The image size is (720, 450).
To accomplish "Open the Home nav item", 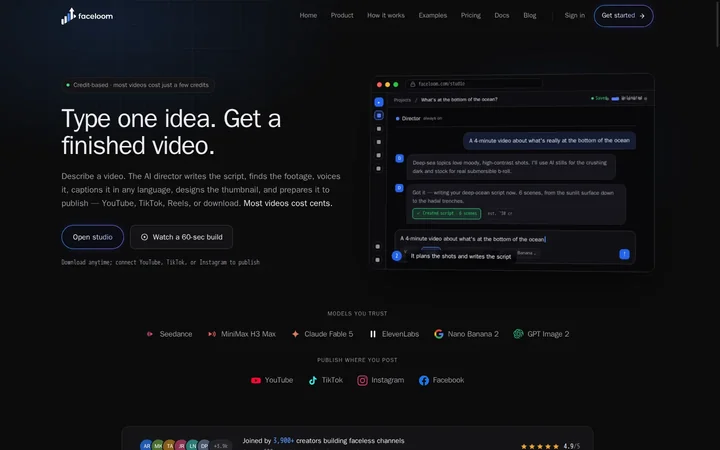I will 308,16.
